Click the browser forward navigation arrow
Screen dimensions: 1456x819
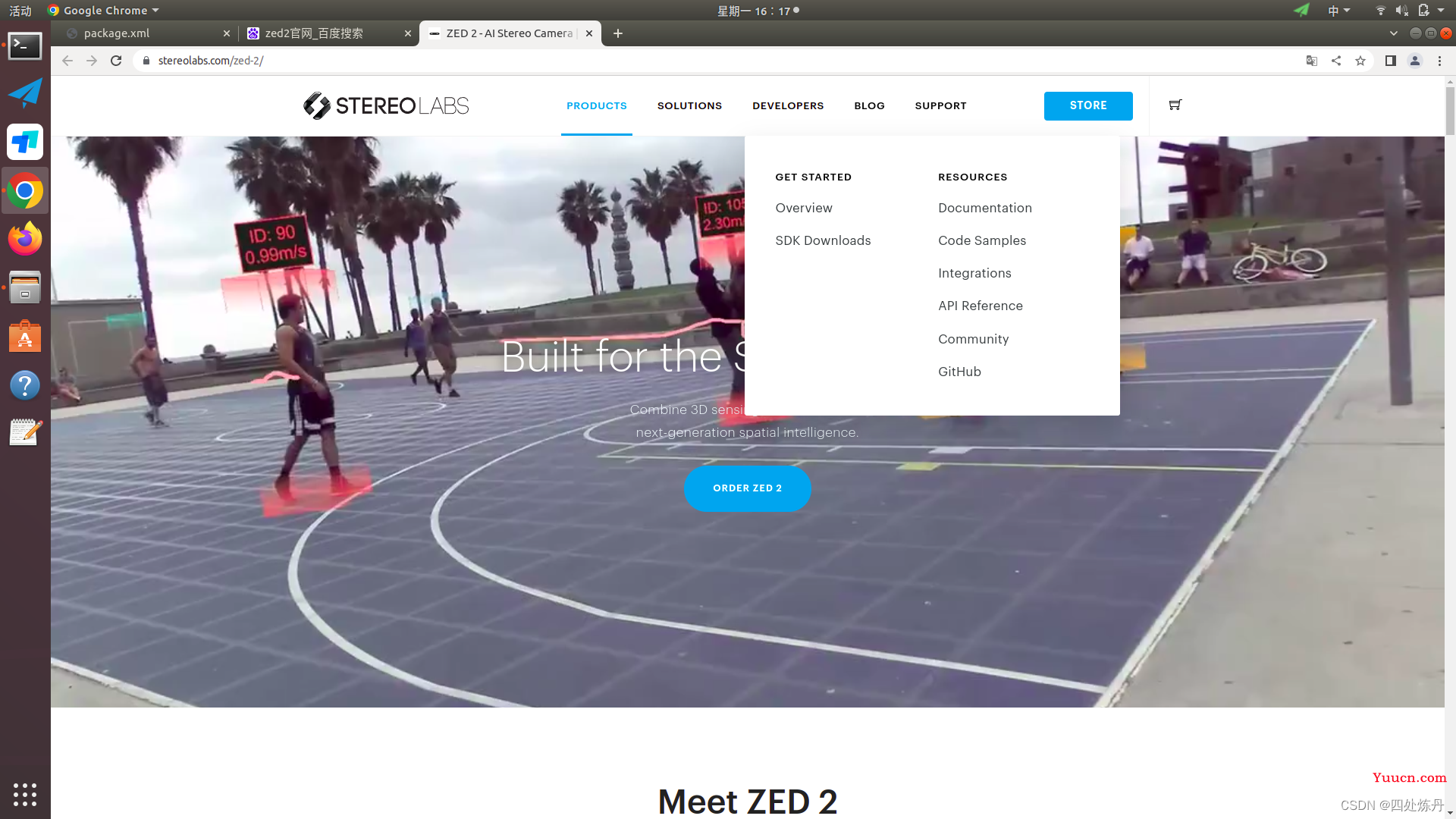(91, 60)
